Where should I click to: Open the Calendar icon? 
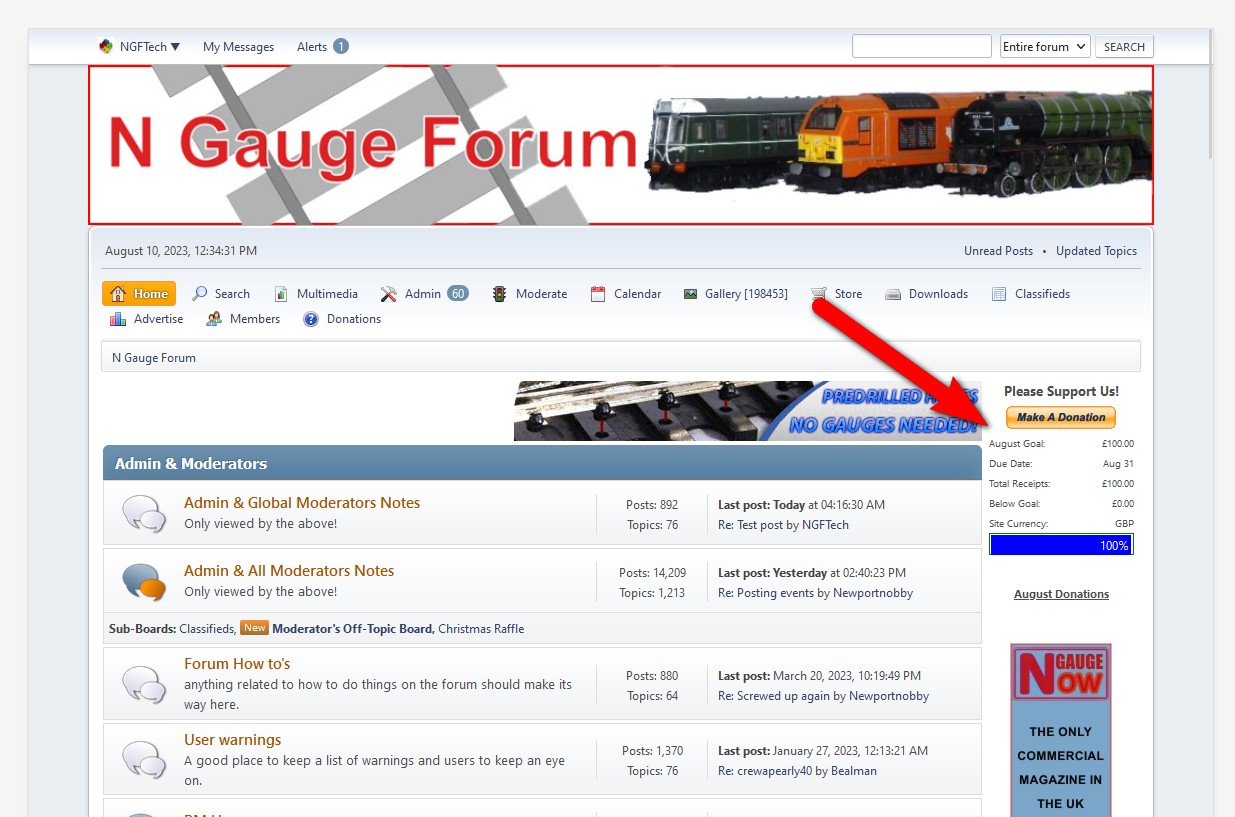(598, 294)
